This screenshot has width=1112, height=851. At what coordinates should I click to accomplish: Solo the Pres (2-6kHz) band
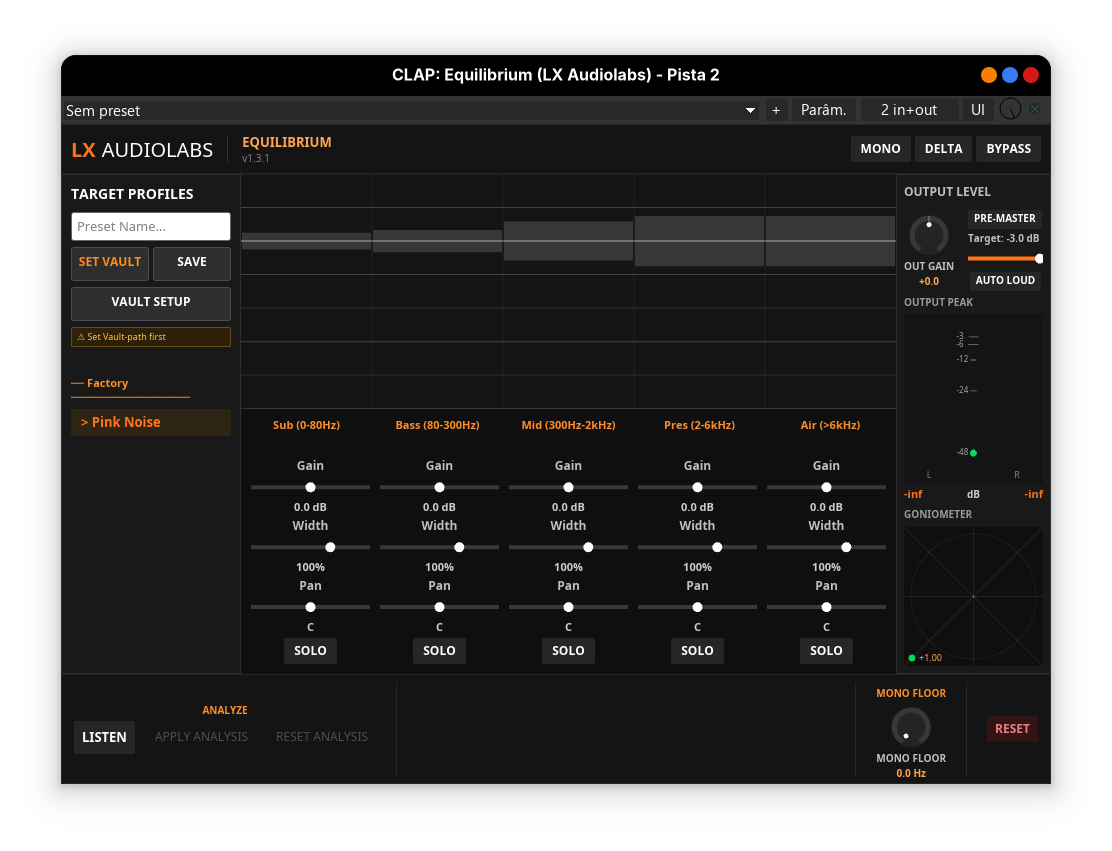click(697, 651)
